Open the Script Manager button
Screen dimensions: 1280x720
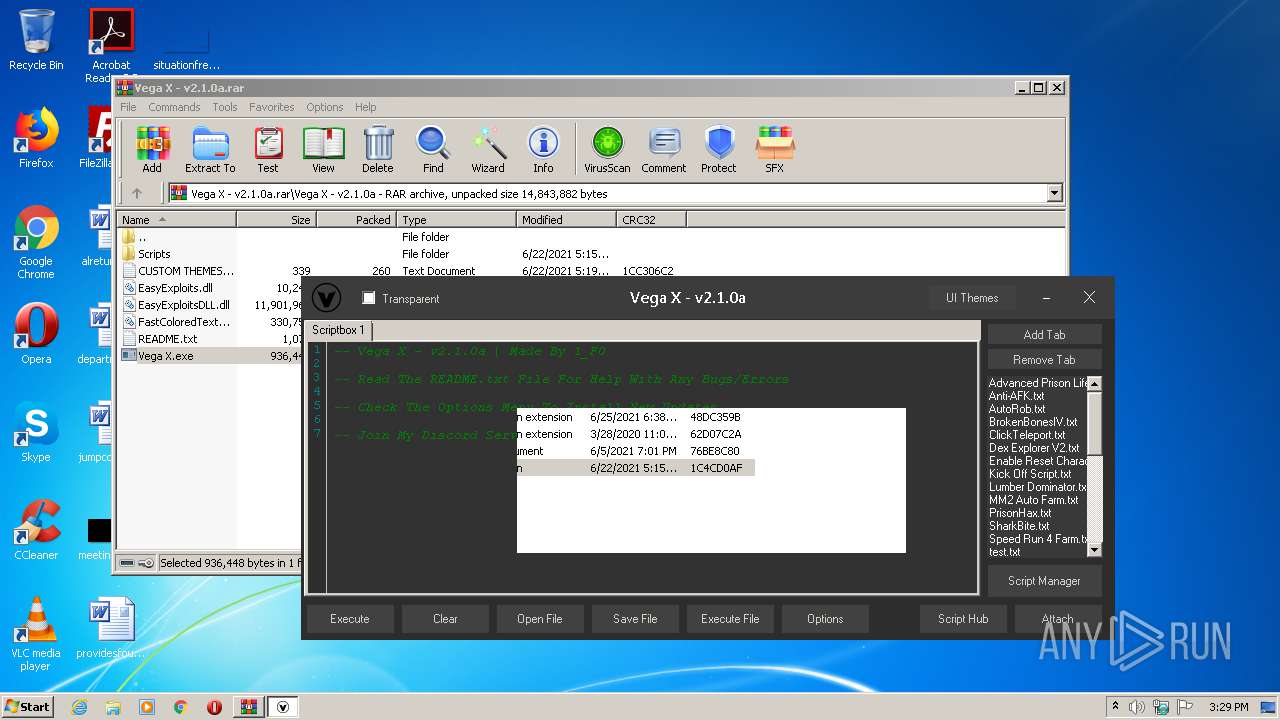click(x=1045, y=581)
